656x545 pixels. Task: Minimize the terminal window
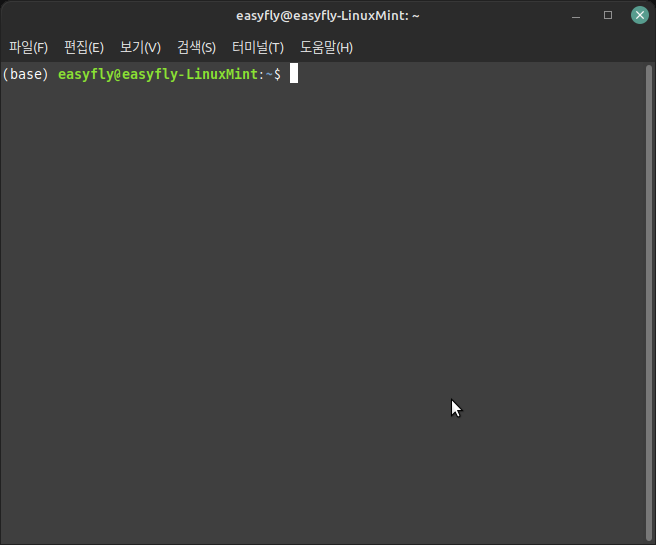coord(576,16)
